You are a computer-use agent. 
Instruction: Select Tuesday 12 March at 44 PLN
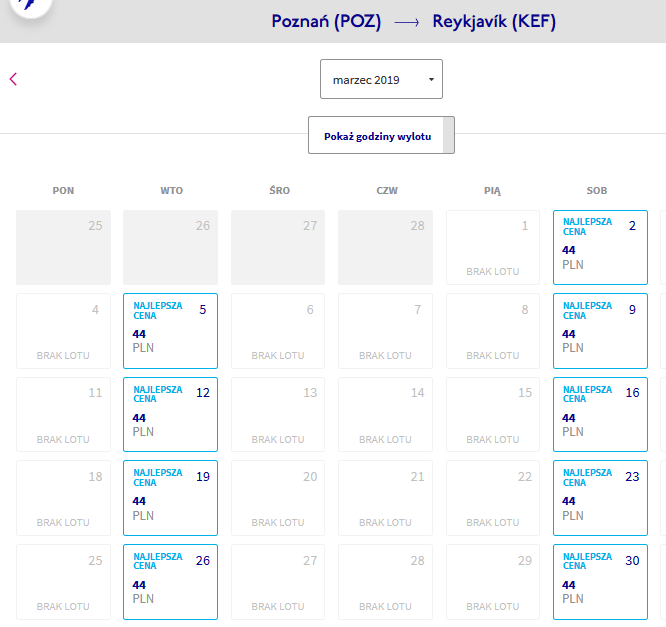pyautogui.click(x=170, y=414)
